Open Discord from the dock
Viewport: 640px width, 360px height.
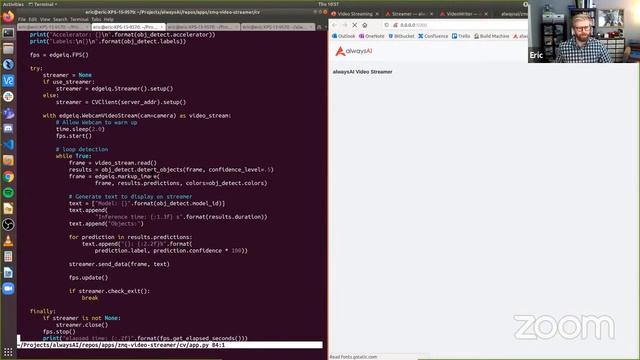pyautogui.click(x=8, y=129)
